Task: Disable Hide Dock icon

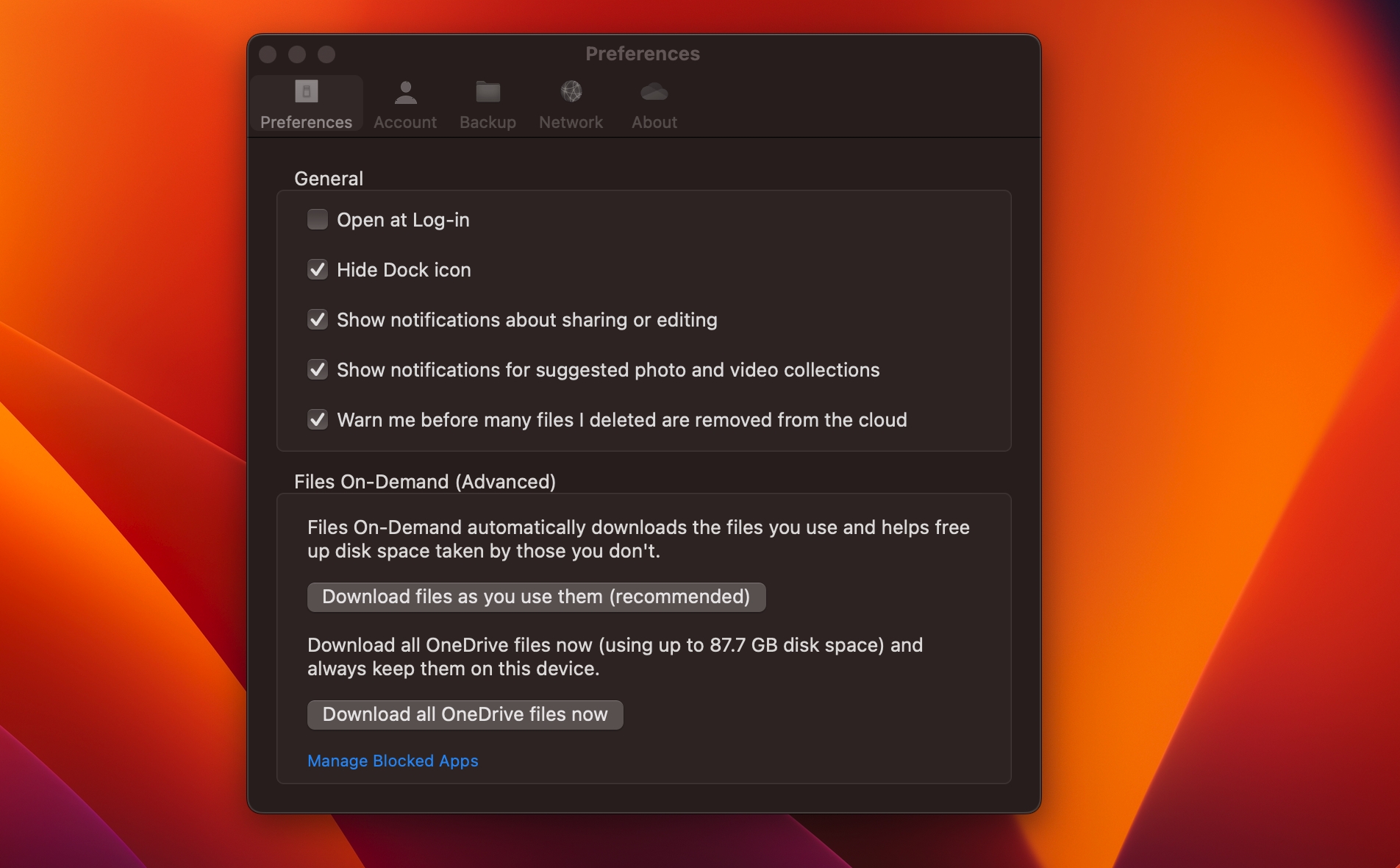Action: [317, 270]
